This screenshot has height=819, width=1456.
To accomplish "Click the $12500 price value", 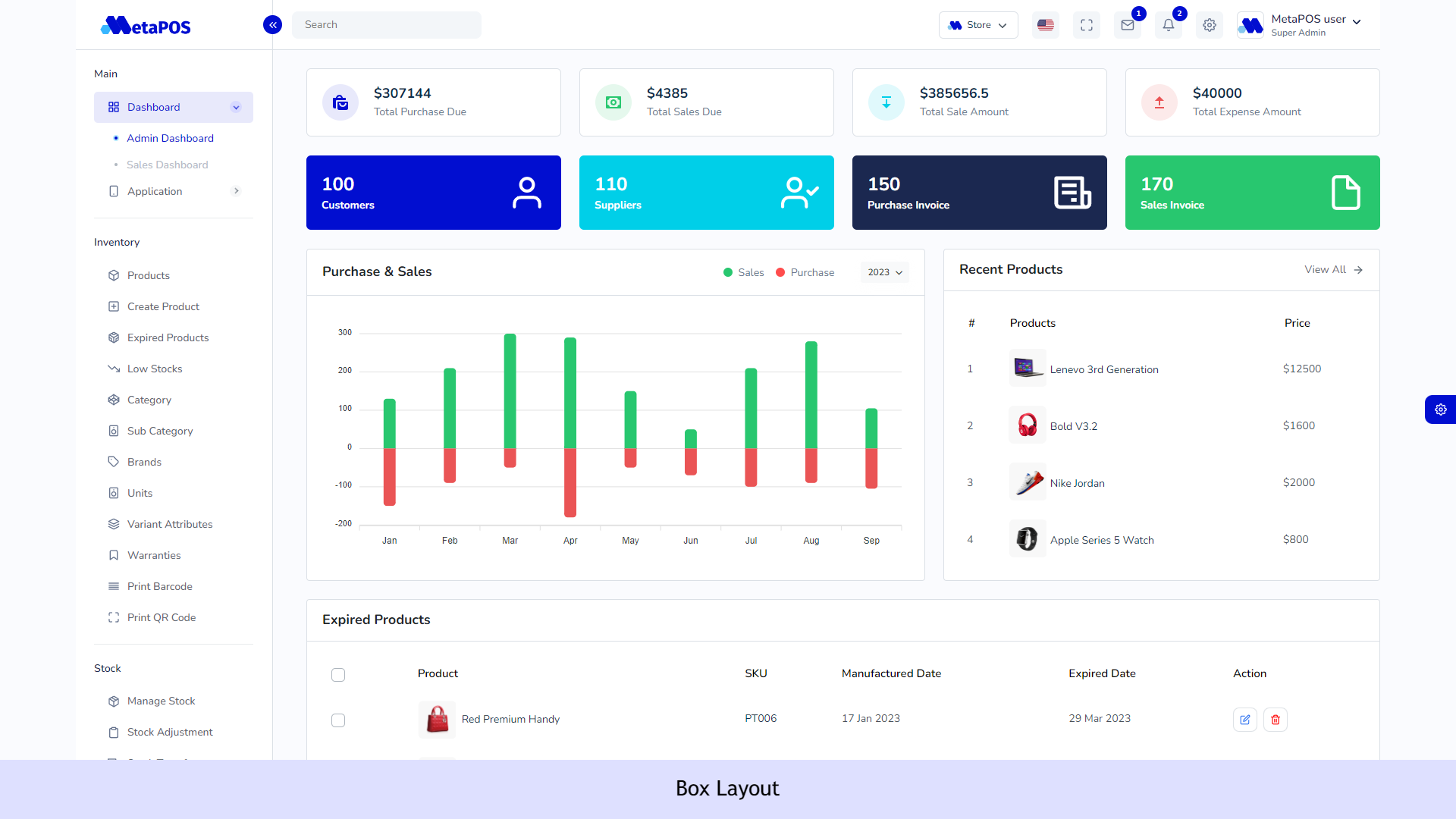I will tap(1302, 369).
